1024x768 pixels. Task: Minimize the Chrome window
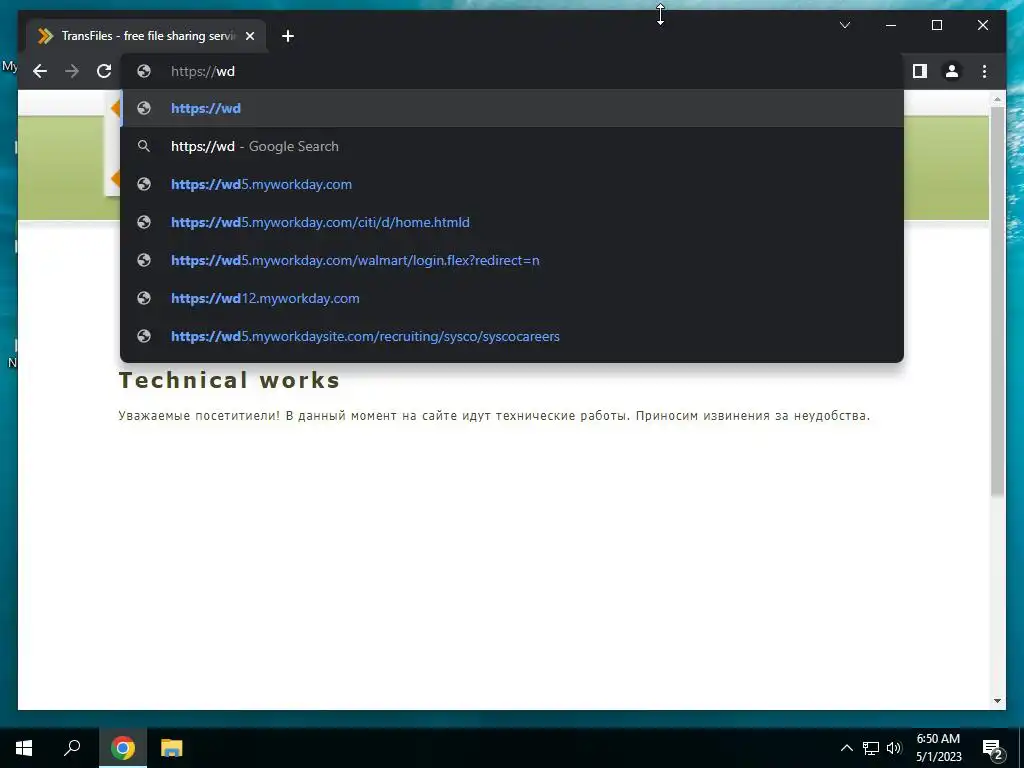pos(891,25)
